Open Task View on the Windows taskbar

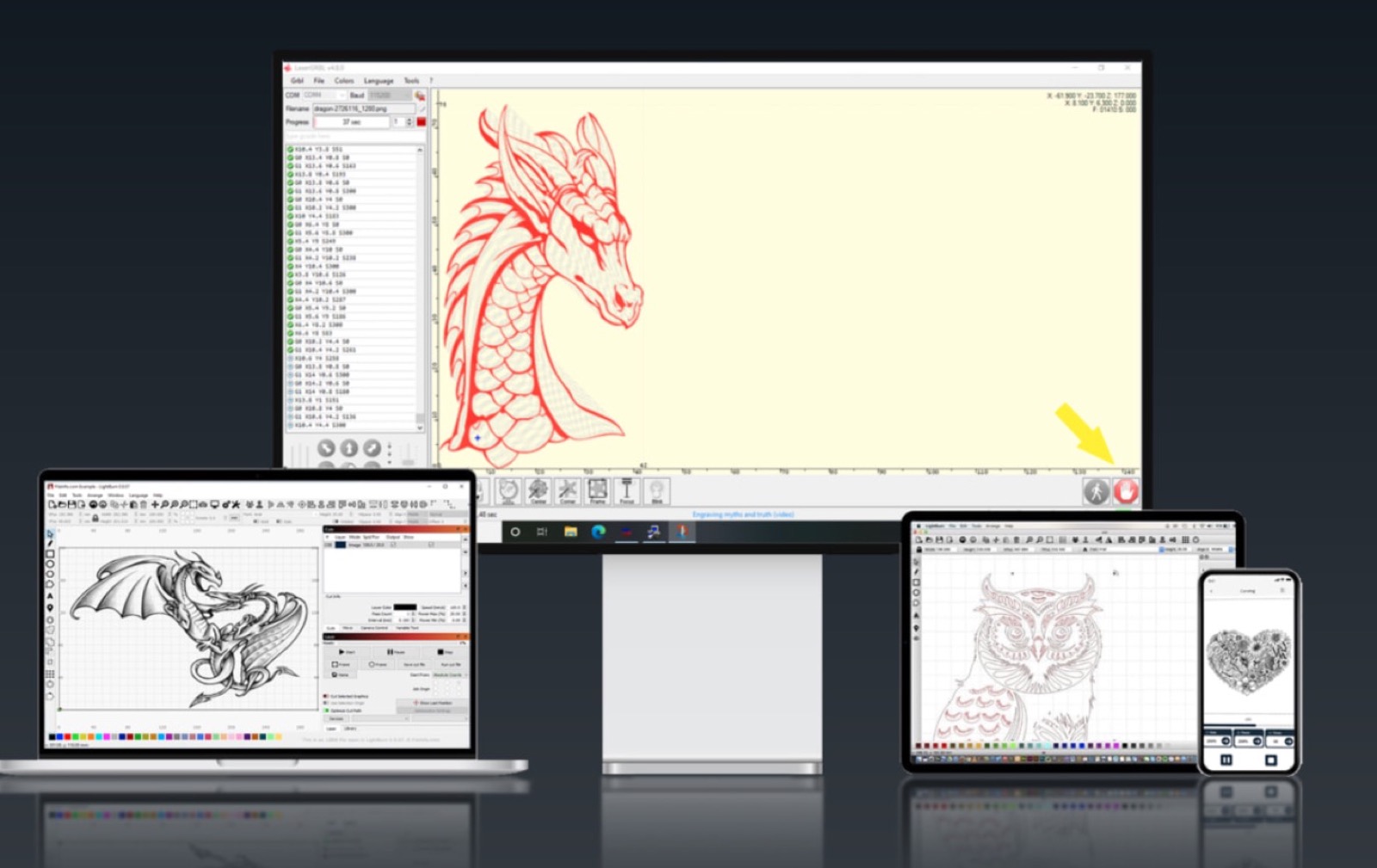[542, 532]
